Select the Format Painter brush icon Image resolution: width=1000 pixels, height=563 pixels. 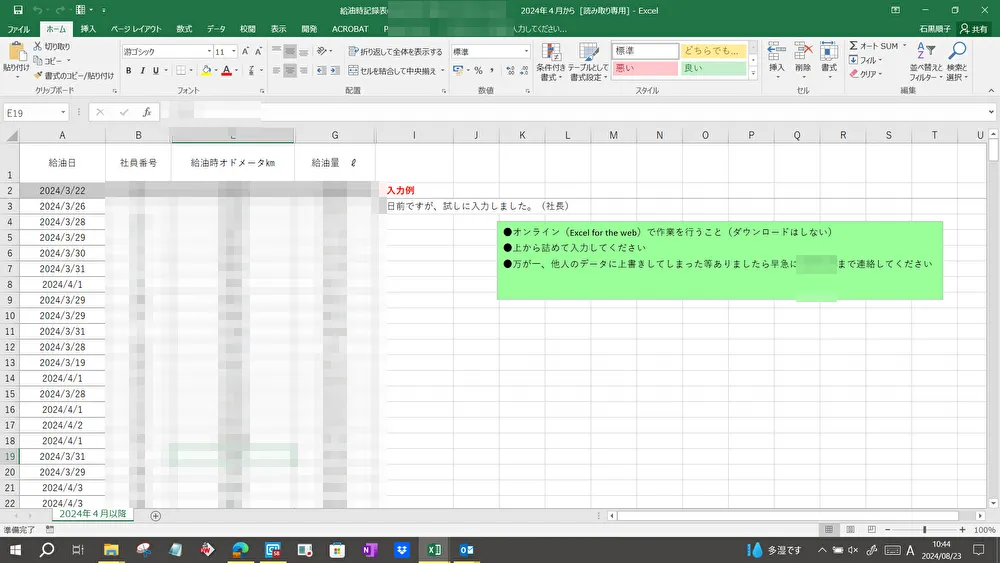click(38, 75)
